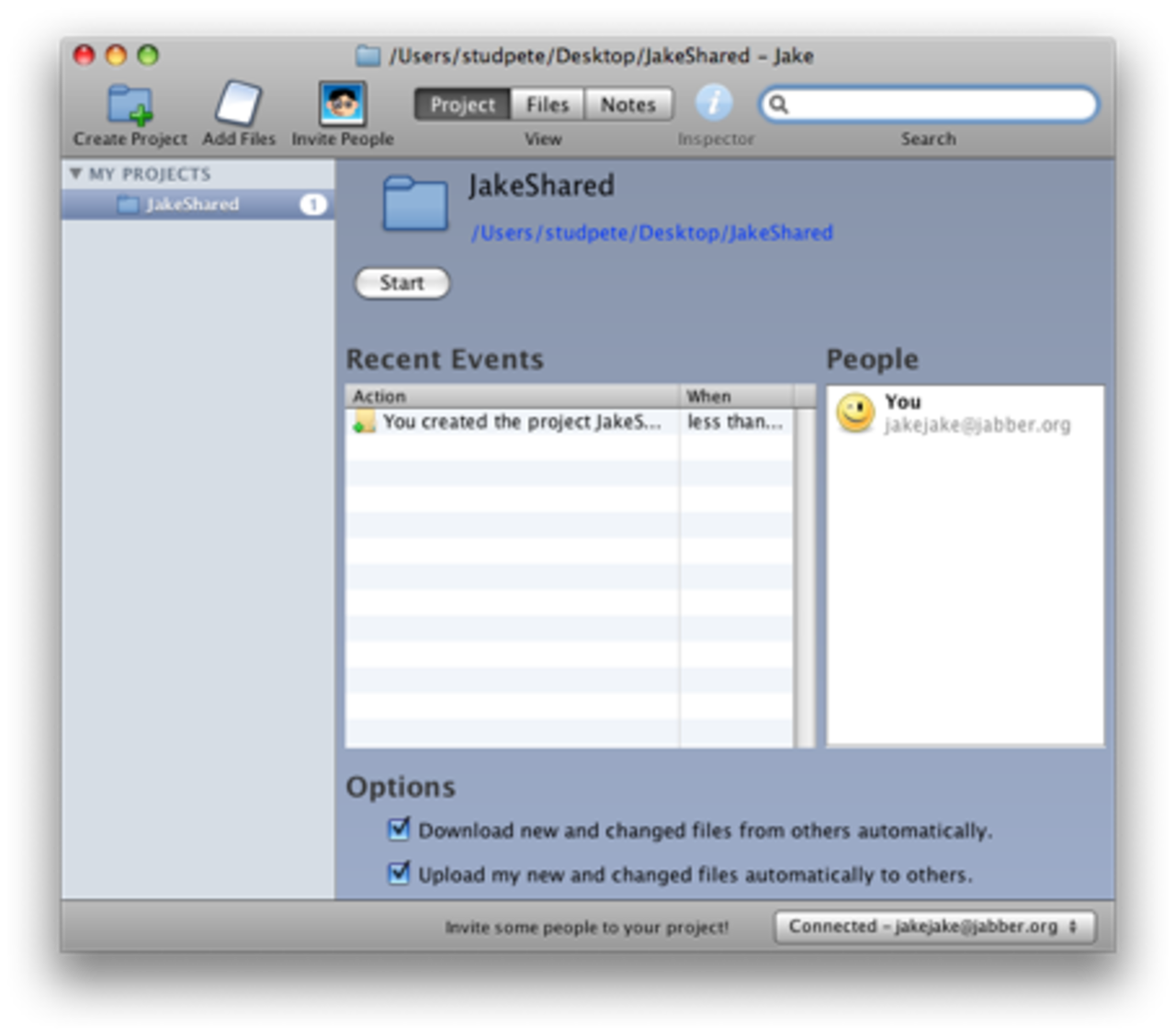The height and width of the screenshot is (1036, 1176).
Task: Uncheck automatic upload of my files
Action: (399, 873)
